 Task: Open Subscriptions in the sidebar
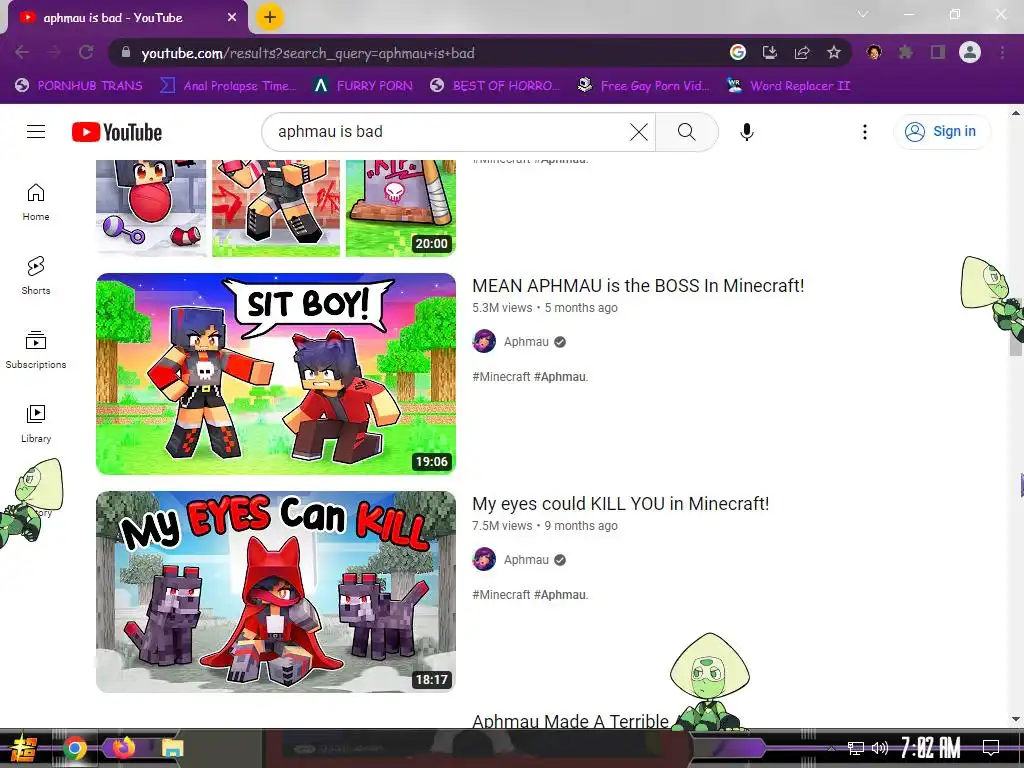(x=36, y=350)
